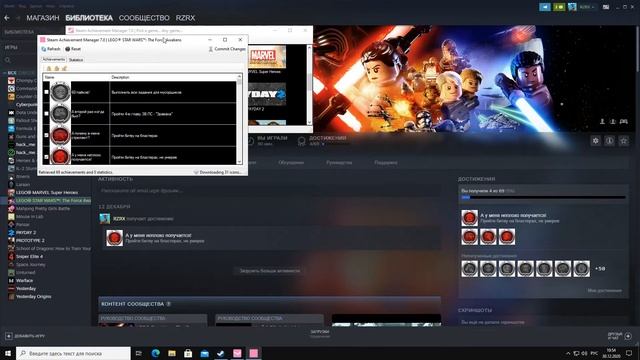Select Yesterday Origins in the library list

coord(33,297)
